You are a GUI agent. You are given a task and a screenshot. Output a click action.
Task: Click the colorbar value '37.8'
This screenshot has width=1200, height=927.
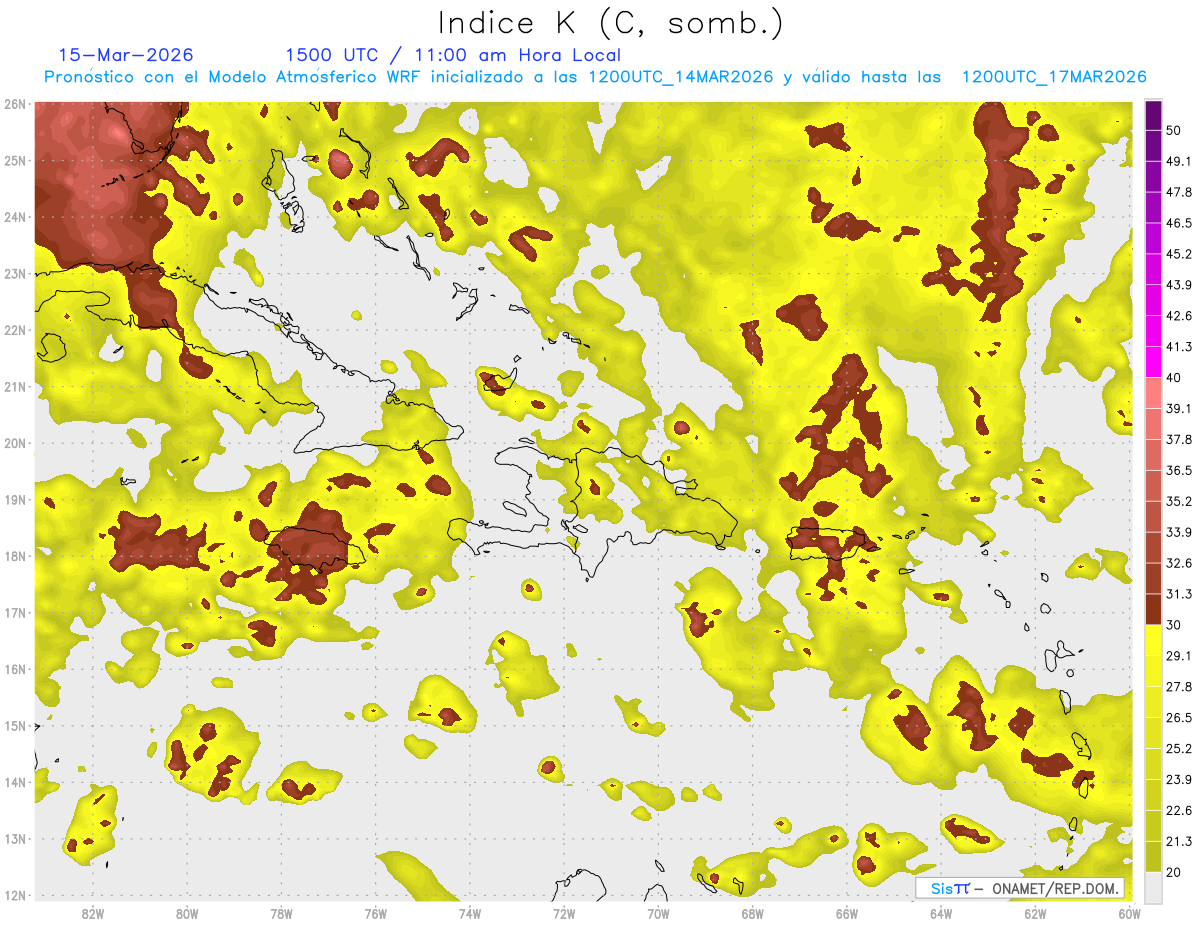(x=1179, y=439)
